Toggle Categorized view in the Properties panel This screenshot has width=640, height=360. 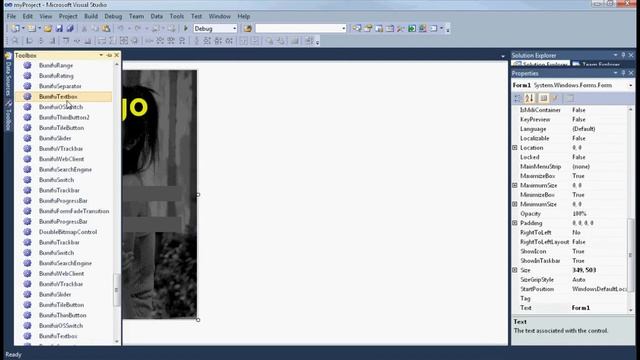coord(518,98)
